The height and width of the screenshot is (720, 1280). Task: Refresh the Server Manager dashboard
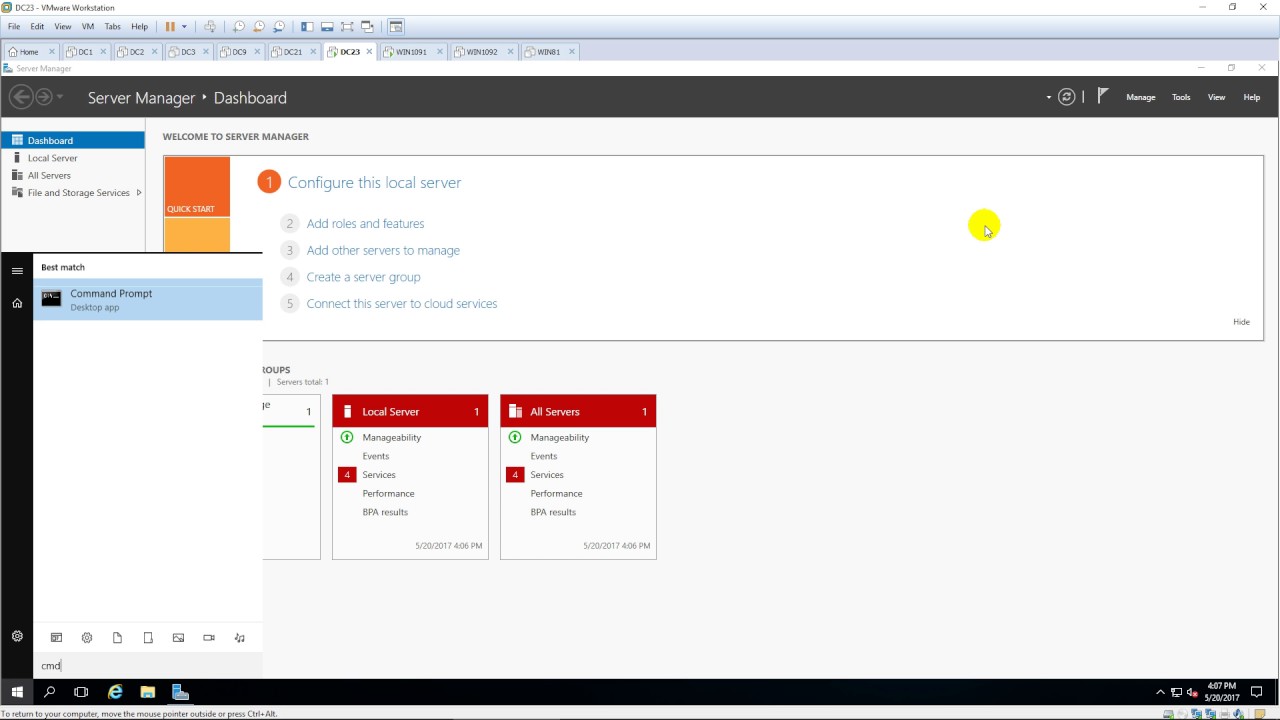coord(1067,97)
